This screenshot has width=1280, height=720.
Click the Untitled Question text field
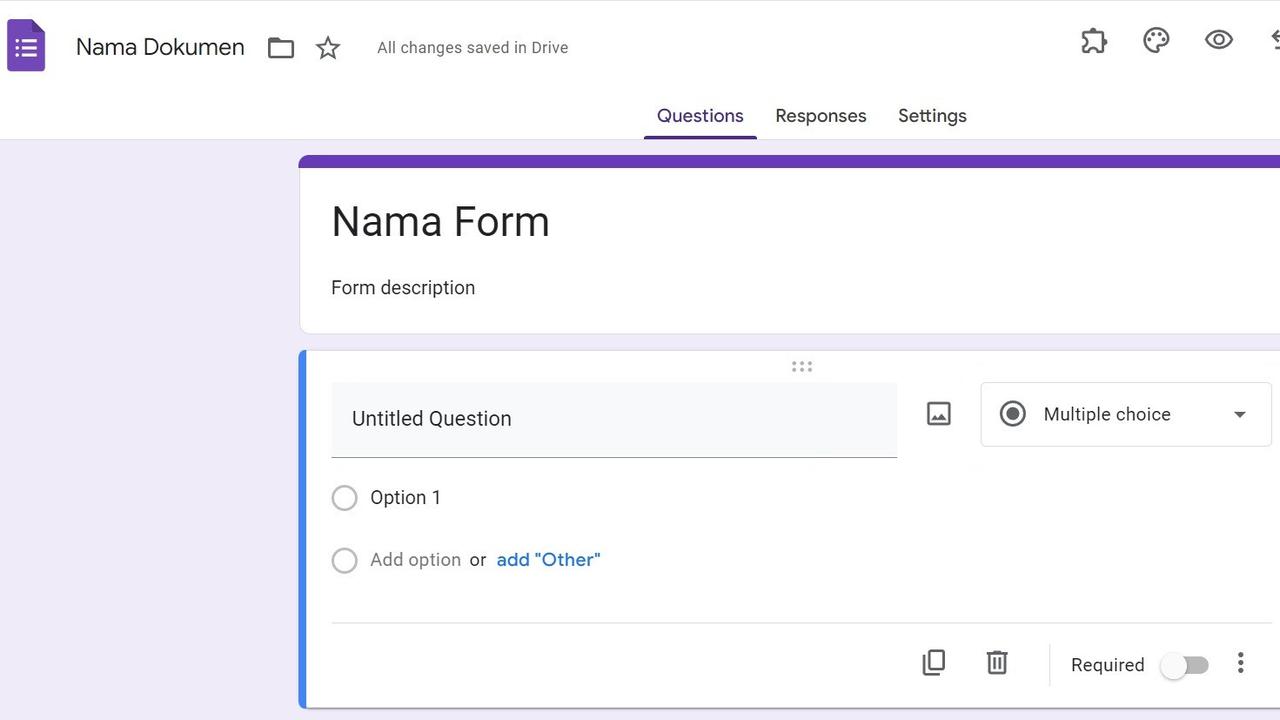(x=613, y=418)
